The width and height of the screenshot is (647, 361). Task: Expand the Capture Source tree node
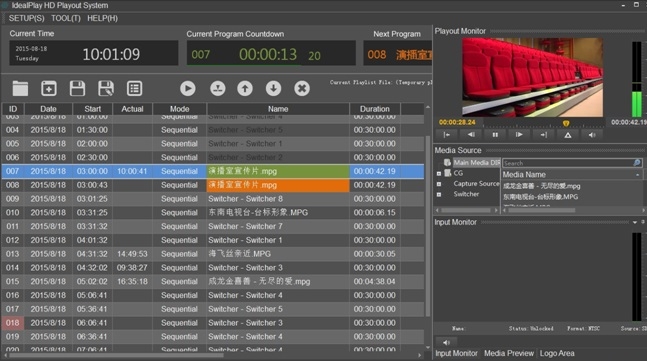pos(439,184)
